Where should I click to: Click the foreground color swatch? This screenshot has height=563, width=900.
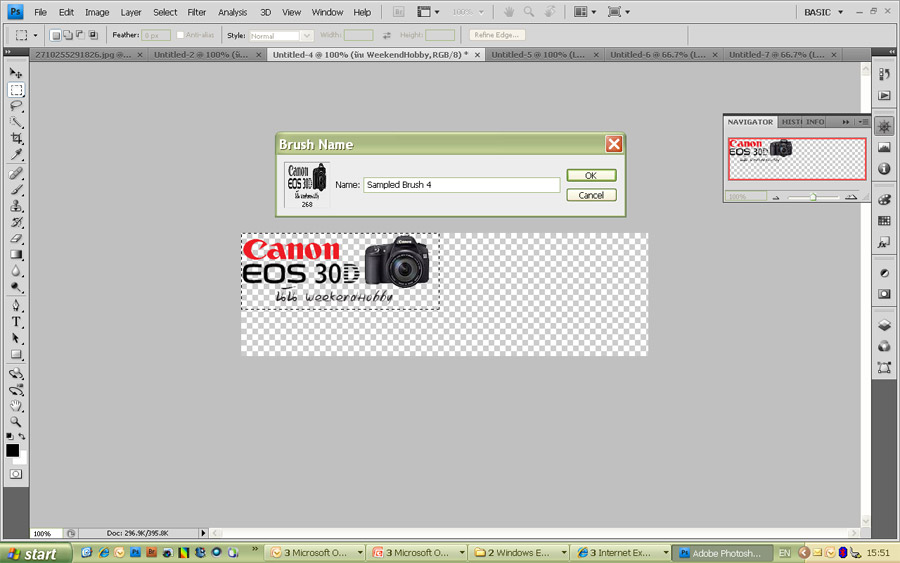click(12, 451)
